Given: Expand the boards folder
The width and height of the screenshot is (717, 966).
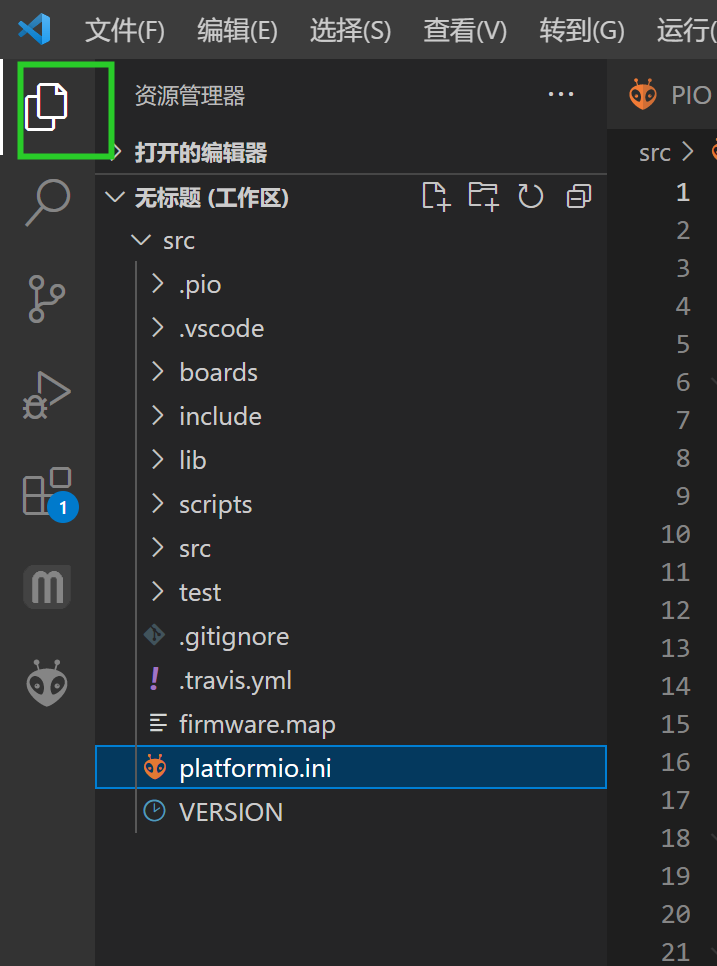Looking at the screenshot, I should (218, 373).
